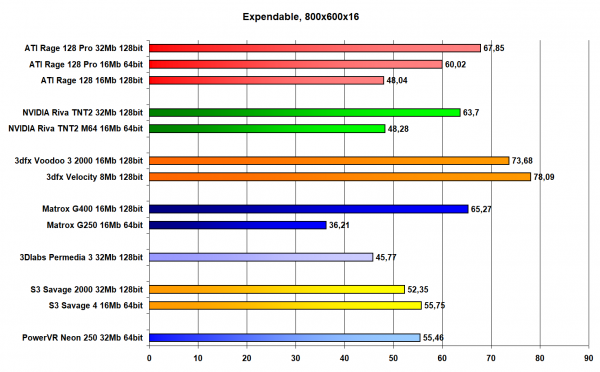Click the 78,09 data value label

[544, 177]
